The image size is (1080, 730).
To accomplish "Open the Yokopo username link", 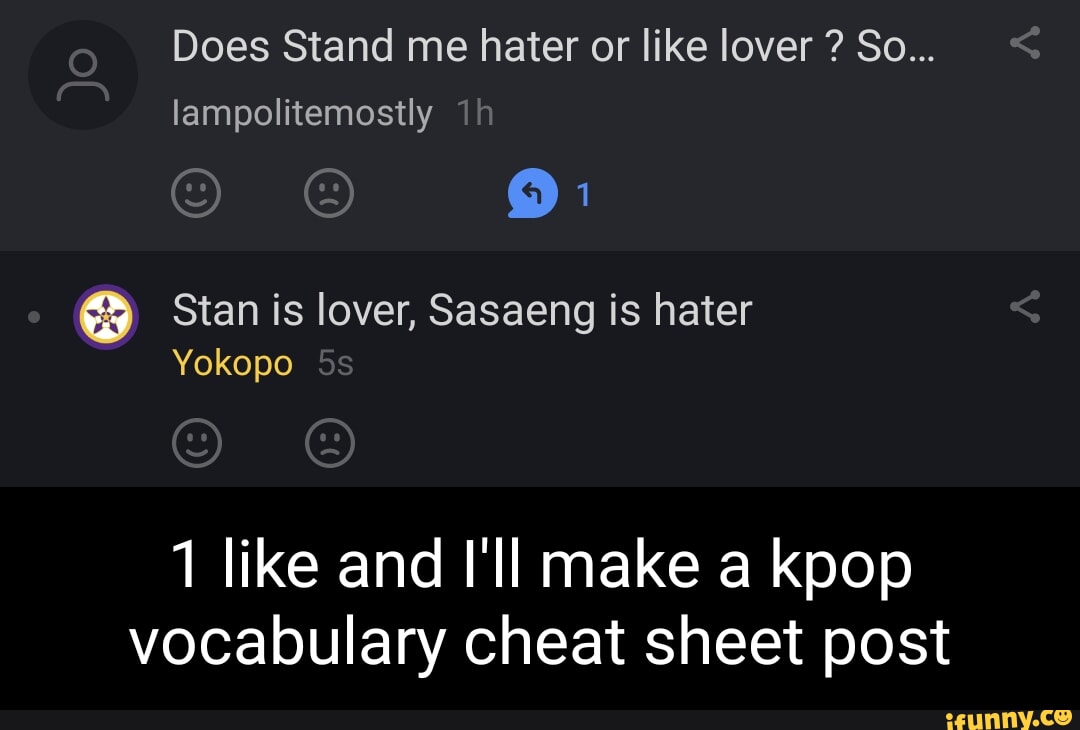I will point(233,363).
